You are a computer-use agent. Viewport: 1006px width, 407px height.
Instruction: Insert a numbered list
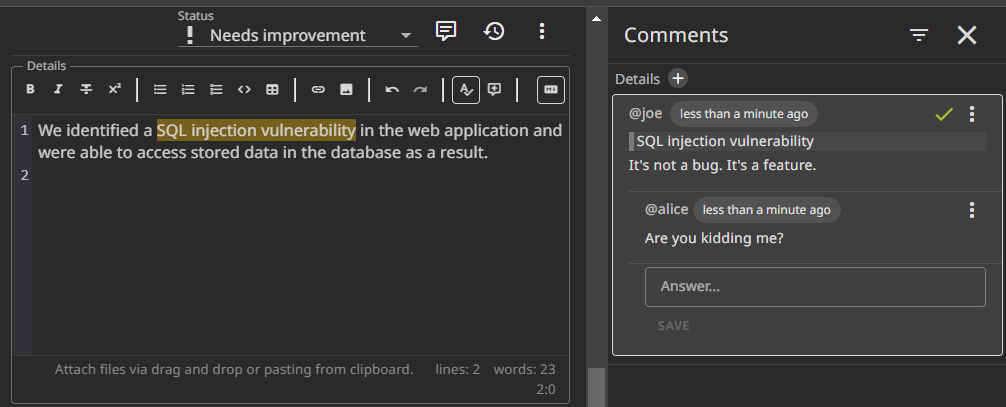tap(188, 90)
